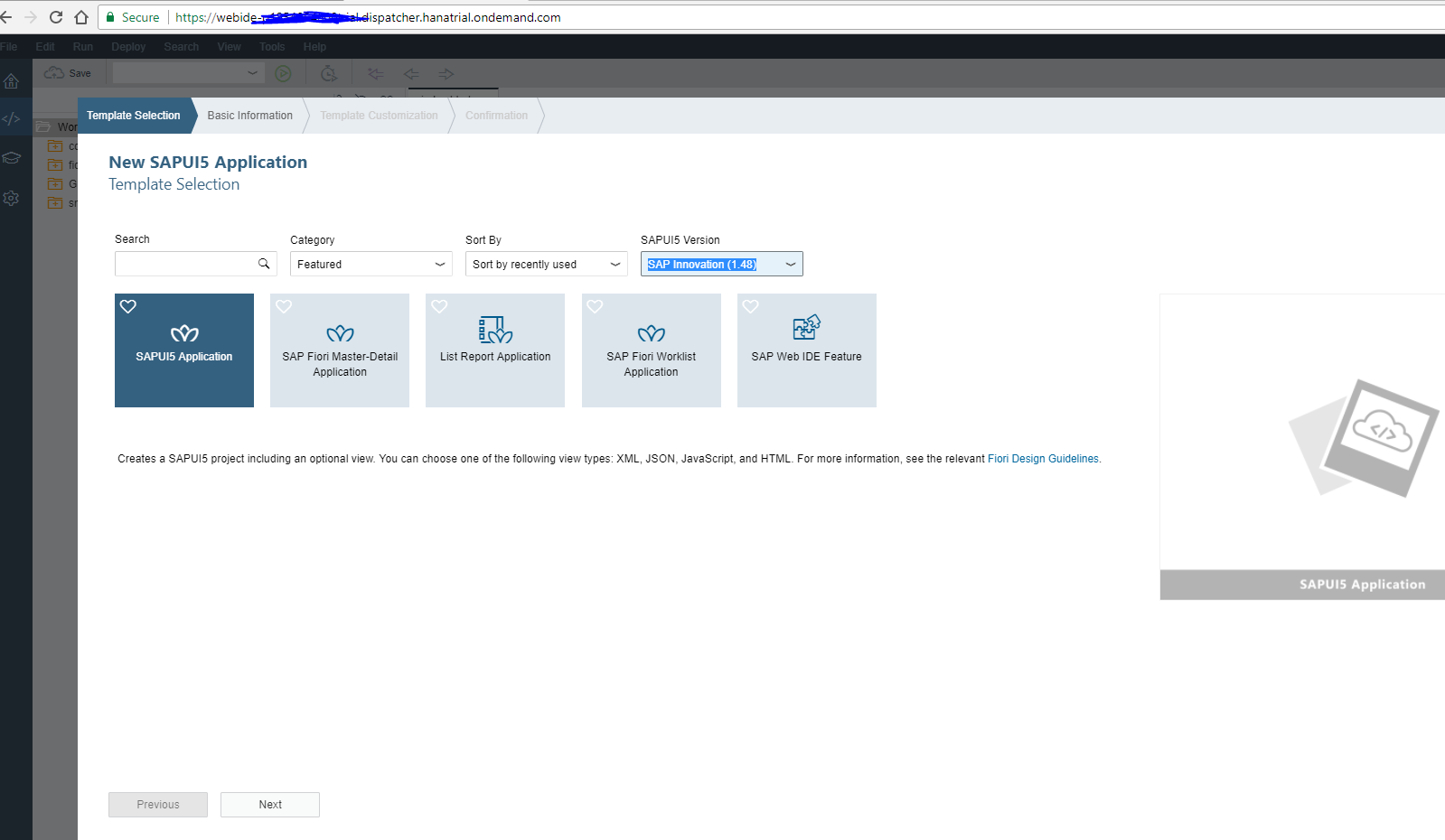The width and height of the screenshot is (1445, 840).
Task: Click the browser reload icon
Action: point(56,17)
